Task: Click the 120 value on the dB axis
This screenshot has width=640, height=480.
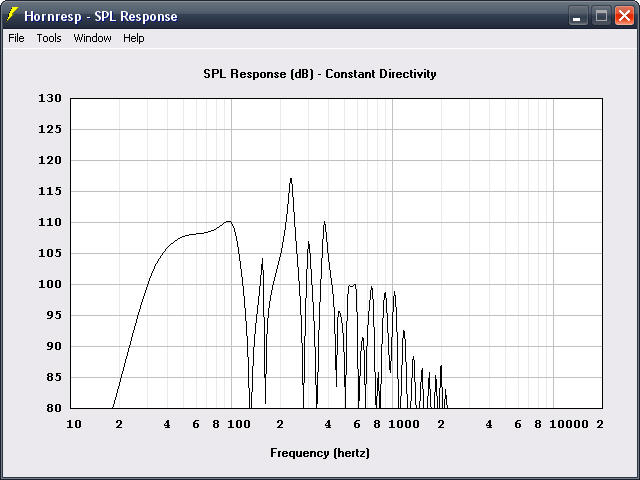Action: pos(50,160)
